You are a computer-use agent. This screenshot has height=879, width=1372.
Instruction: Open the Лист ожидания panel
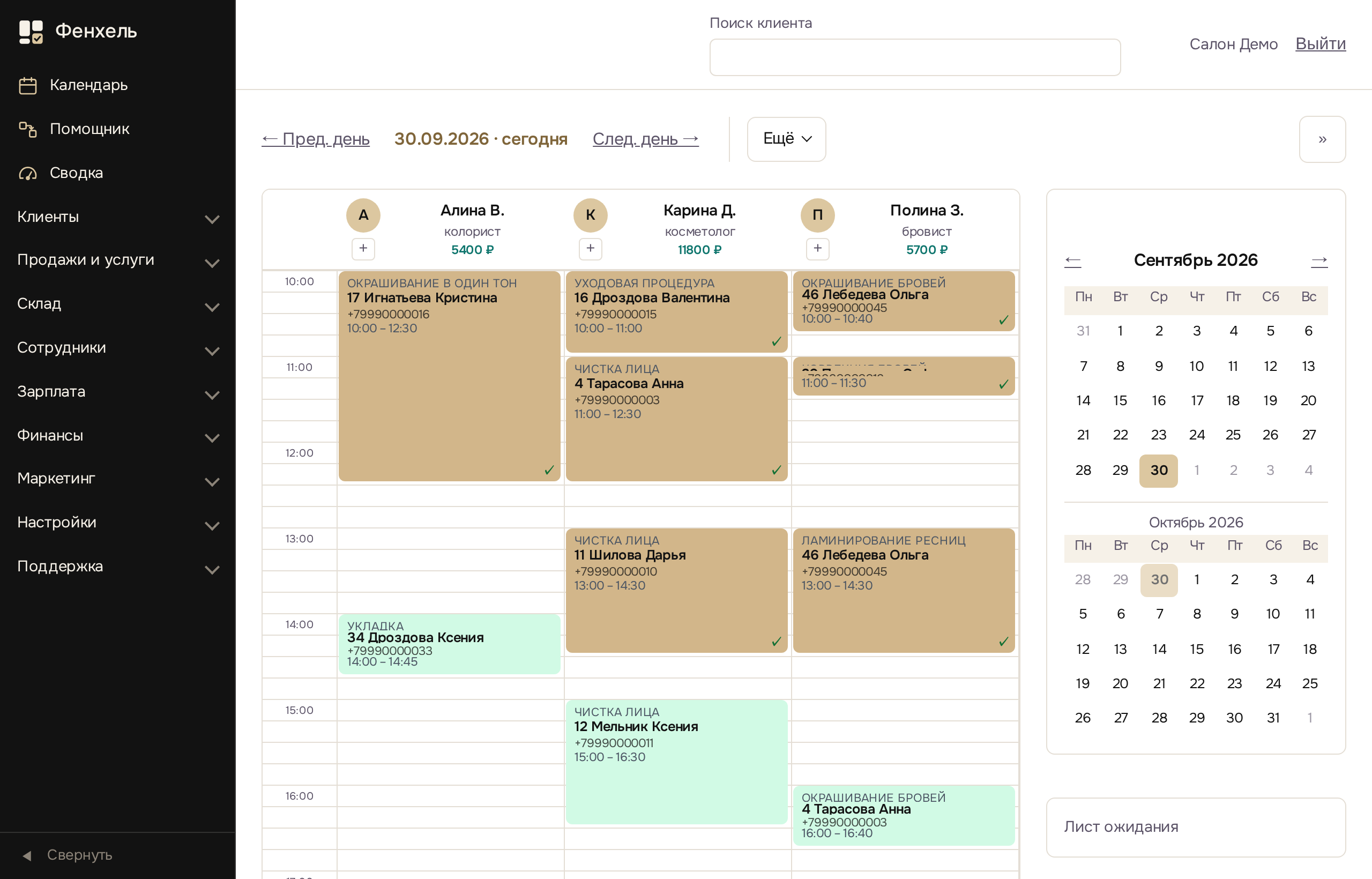pyautogui.click(x=1196, y=827)
